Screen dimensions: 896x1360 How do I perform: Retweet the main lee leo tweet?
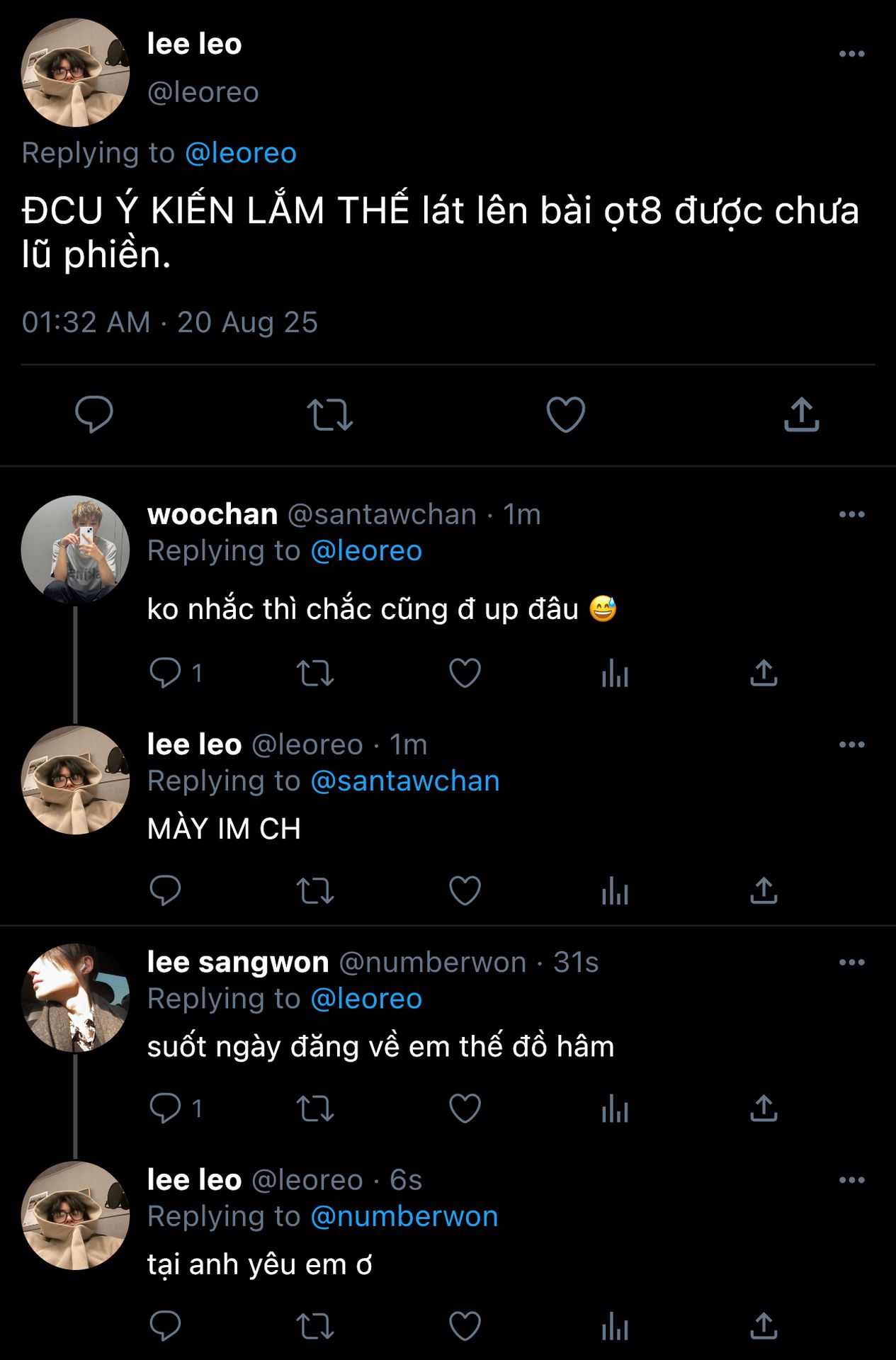[x=329, y=414]
